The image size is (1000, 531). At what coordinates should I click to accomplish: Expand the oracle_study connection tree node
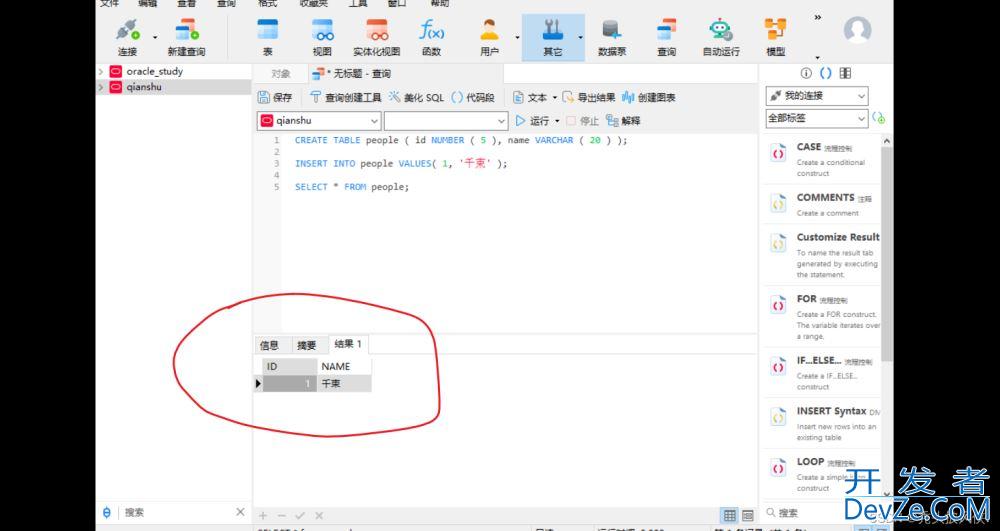click(x=101, y=71)
